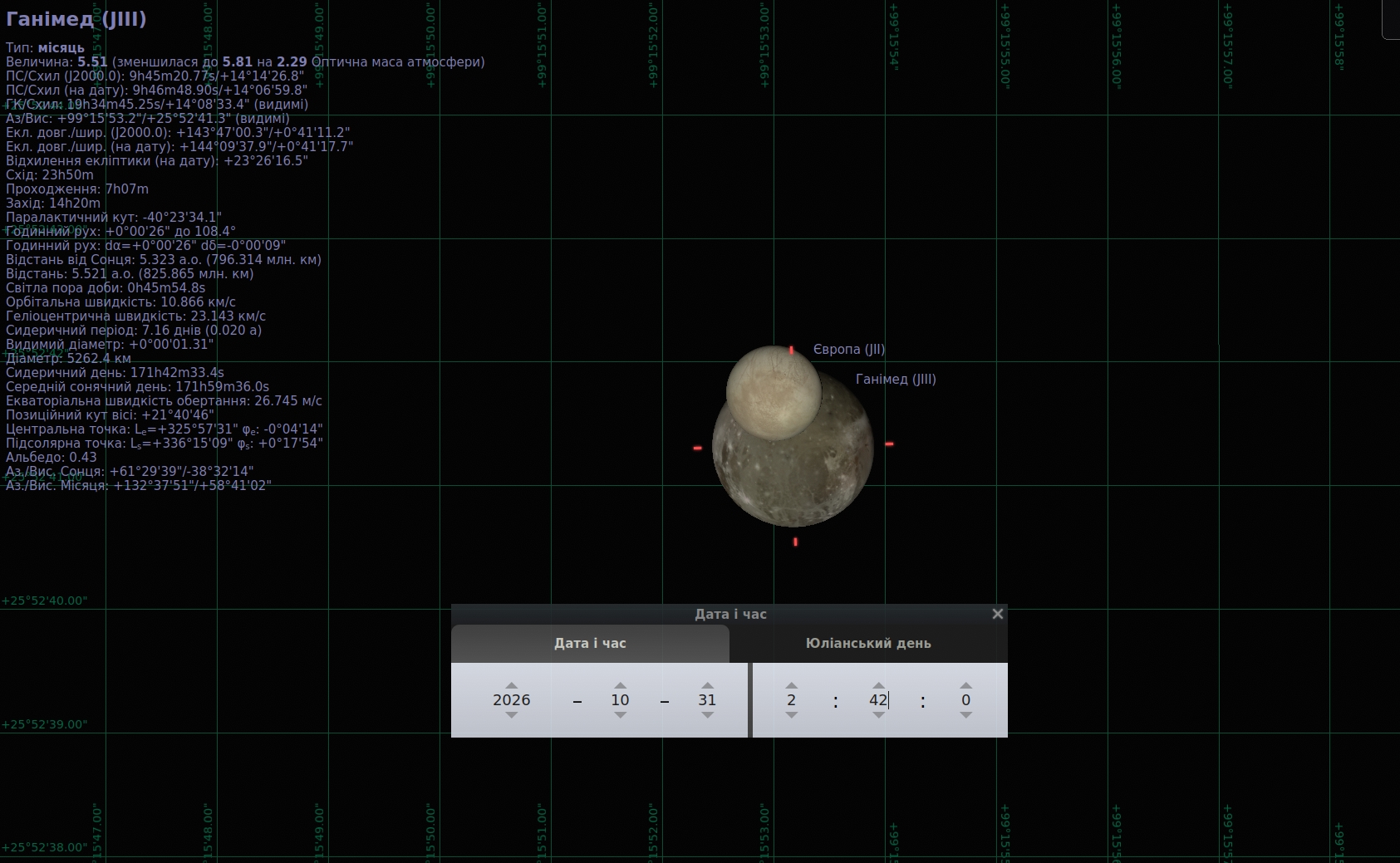Screen dimensions: 1400x863
Task: Click the Захід: 14h20m info line
Action: coord(53,203)
